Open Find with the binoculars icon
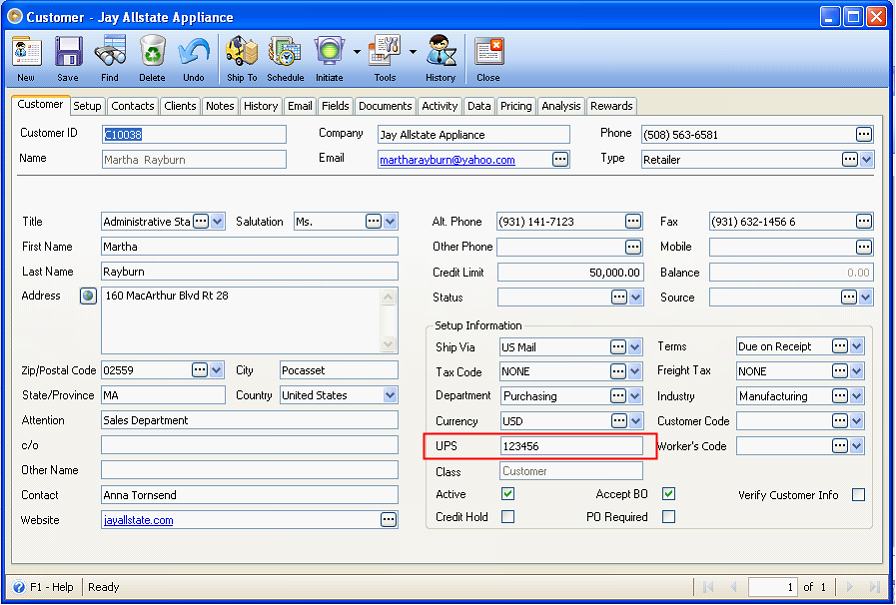896x605 pixels. click(x=110, y=52)
